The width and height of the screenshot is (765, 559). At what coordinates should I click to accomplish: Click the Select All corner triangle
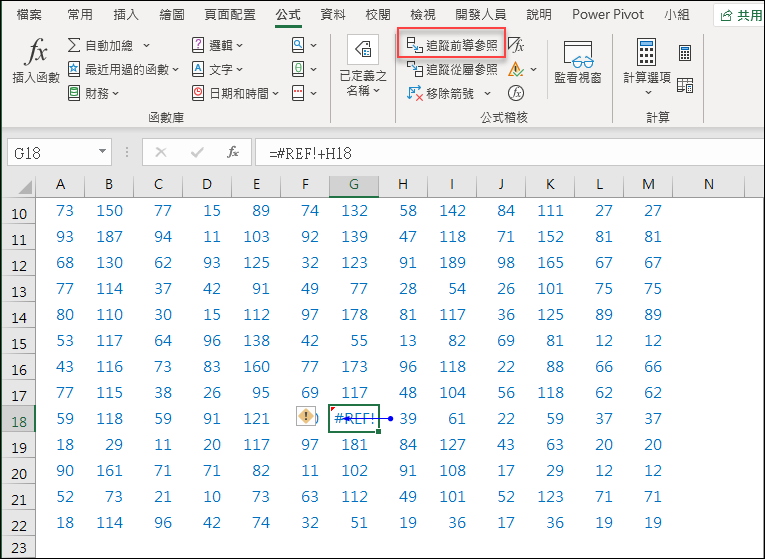coord(24,187)
